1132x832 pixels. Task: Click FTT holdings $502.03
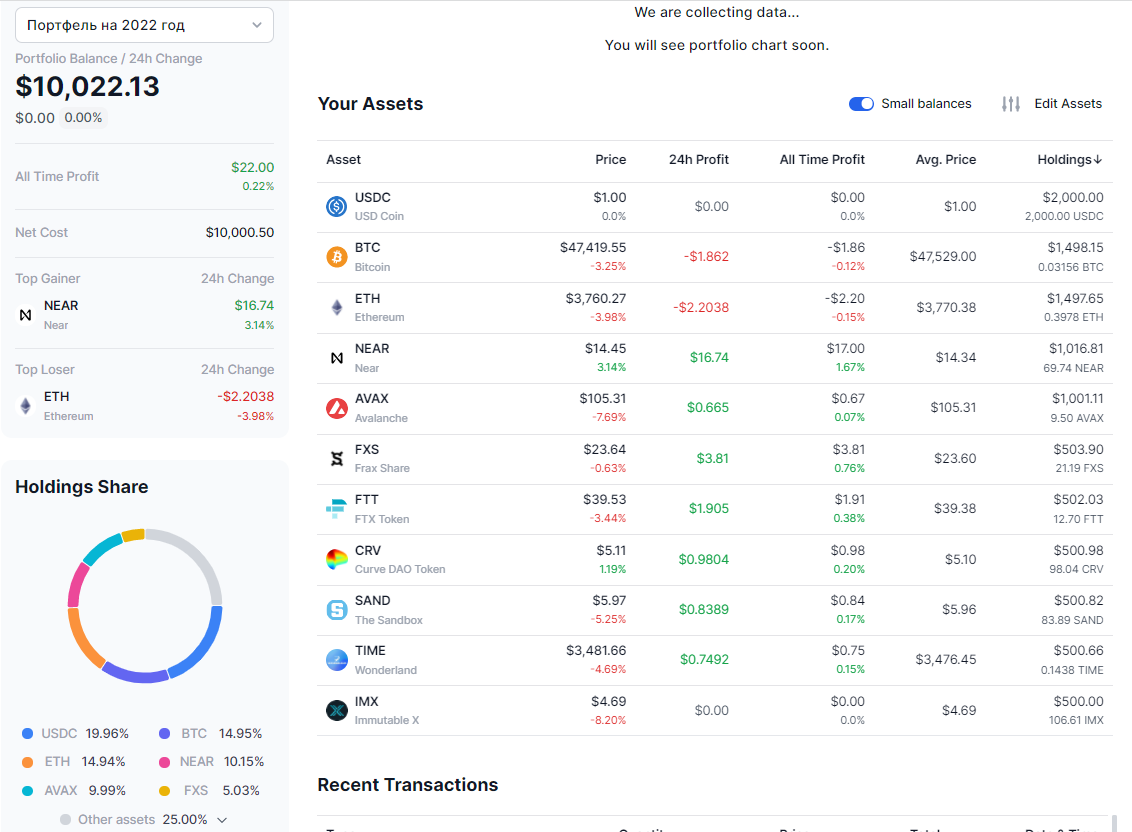click(x=1079, y=500)
